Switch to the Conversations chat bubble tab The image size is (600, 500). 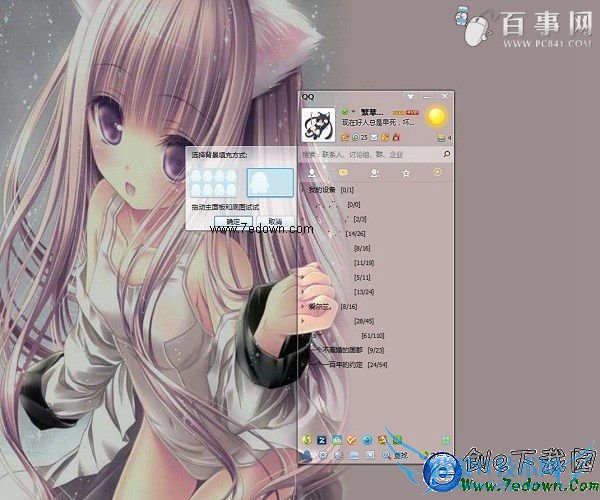[x=343, y=173]
